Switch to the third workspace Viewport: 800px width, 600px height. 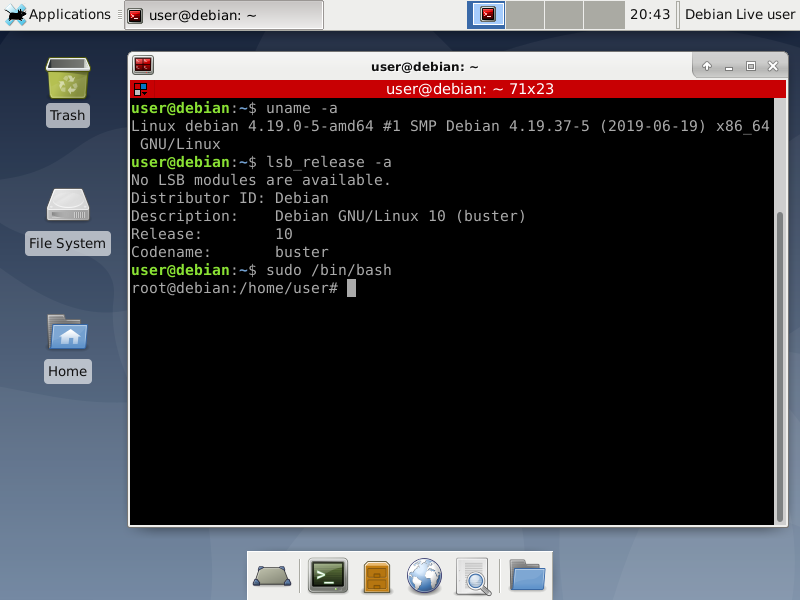click(564, 15)
